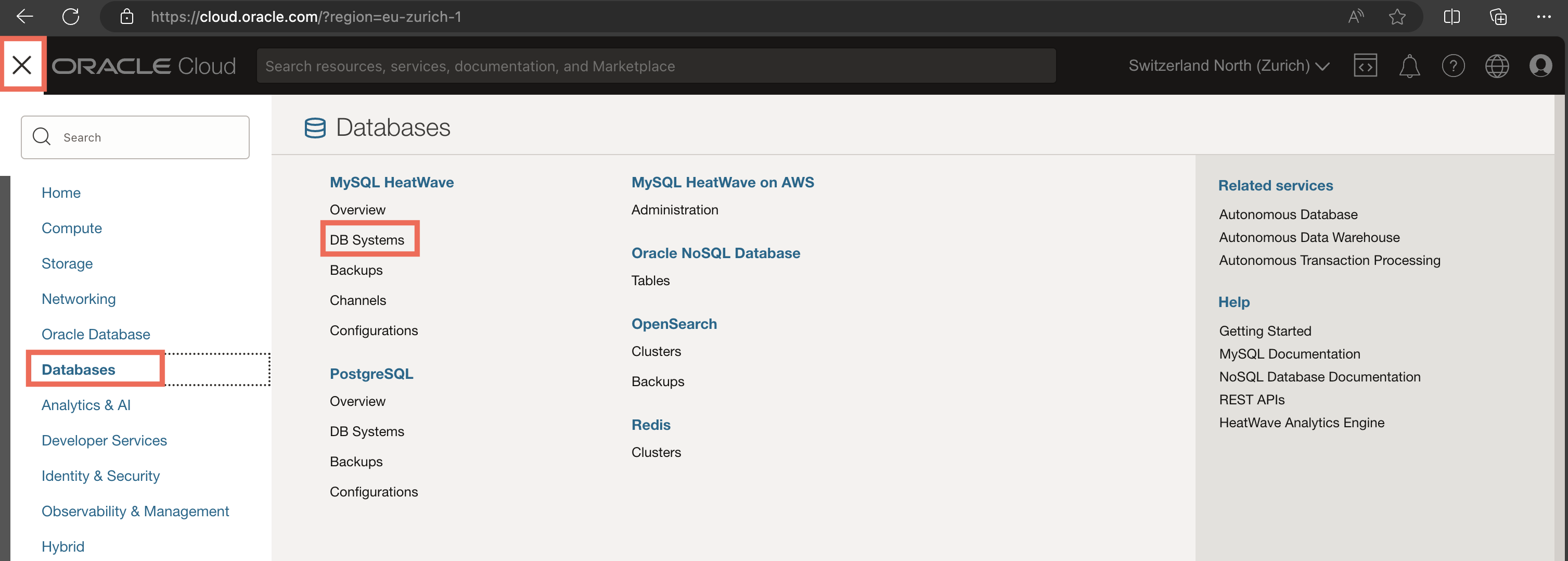
Task: Open NoSQL Database Documentation link
Action: tap(1320, 376)
